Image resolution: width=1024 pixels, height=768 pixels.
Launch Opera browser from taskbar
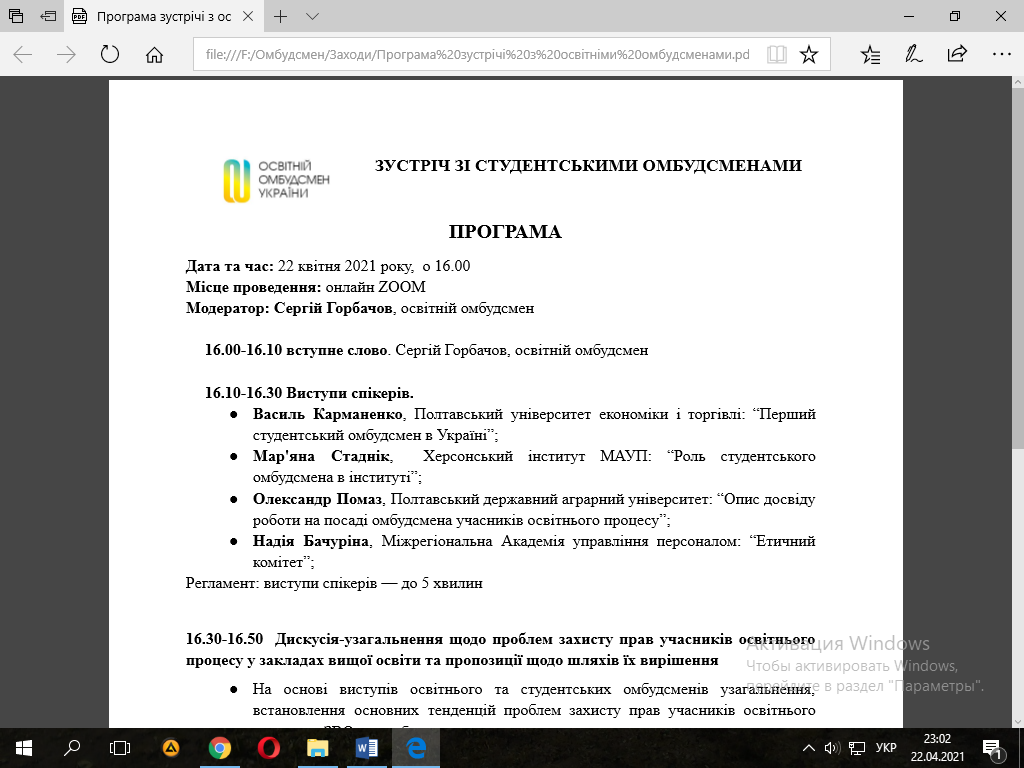268,747
